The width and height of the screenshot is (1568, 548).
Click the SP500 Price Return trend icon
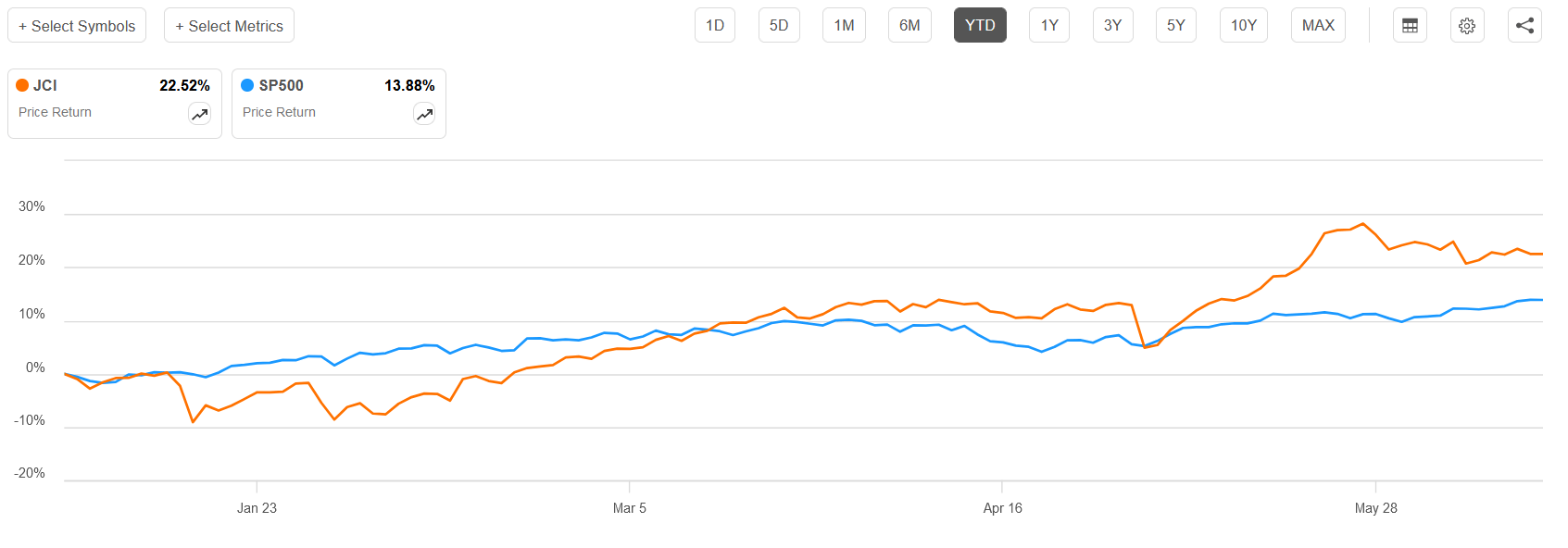(424, 113)
